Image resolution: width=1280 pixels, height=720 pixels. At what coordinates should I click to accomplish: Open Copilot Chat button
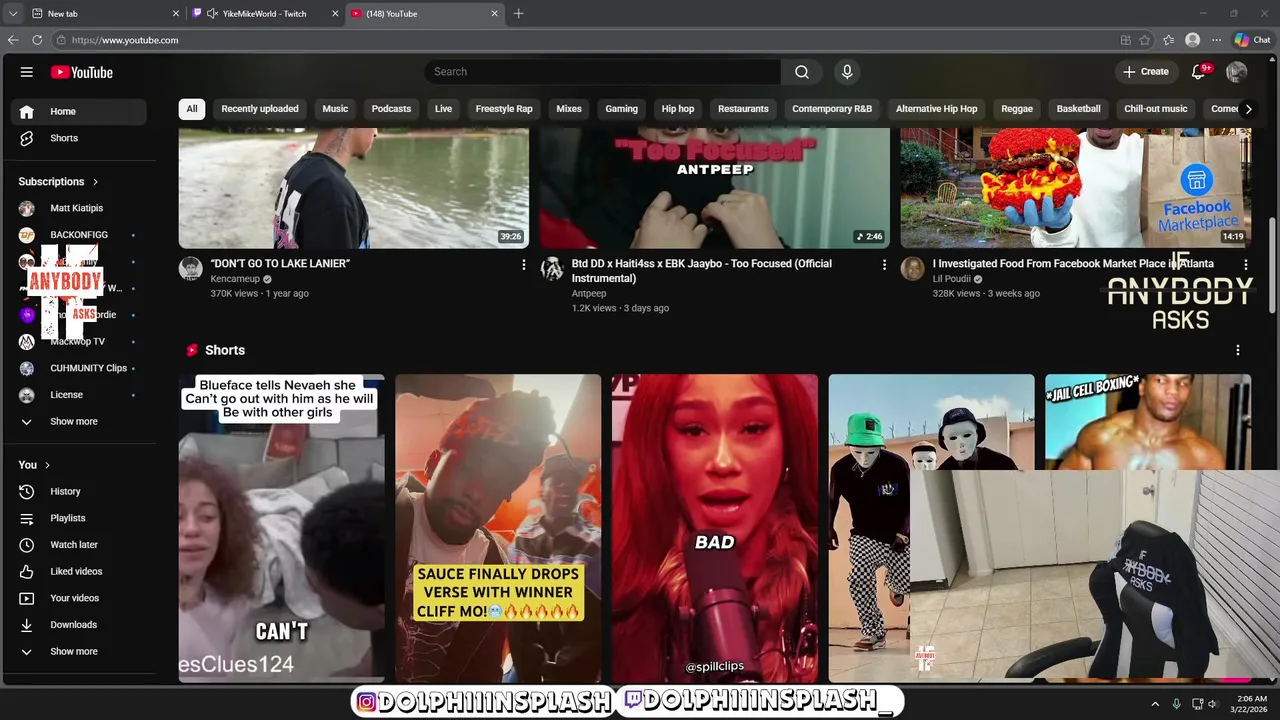pos(1252,40)
